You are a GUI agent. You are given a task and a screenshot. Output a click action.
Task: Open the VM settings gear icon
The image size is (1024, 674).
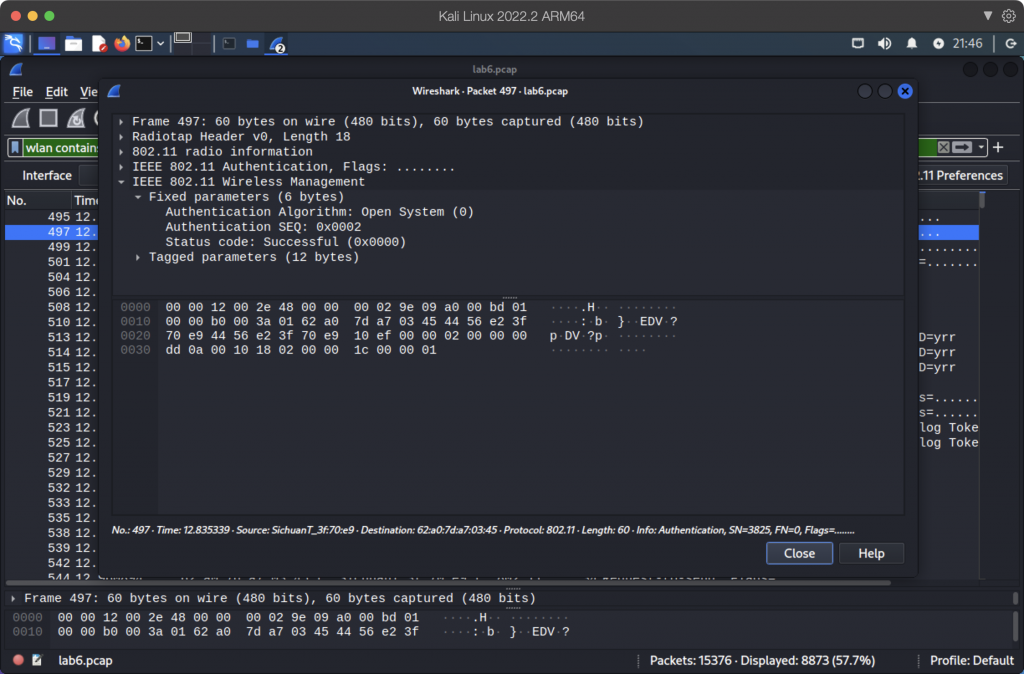click(x=1009, y=16)
